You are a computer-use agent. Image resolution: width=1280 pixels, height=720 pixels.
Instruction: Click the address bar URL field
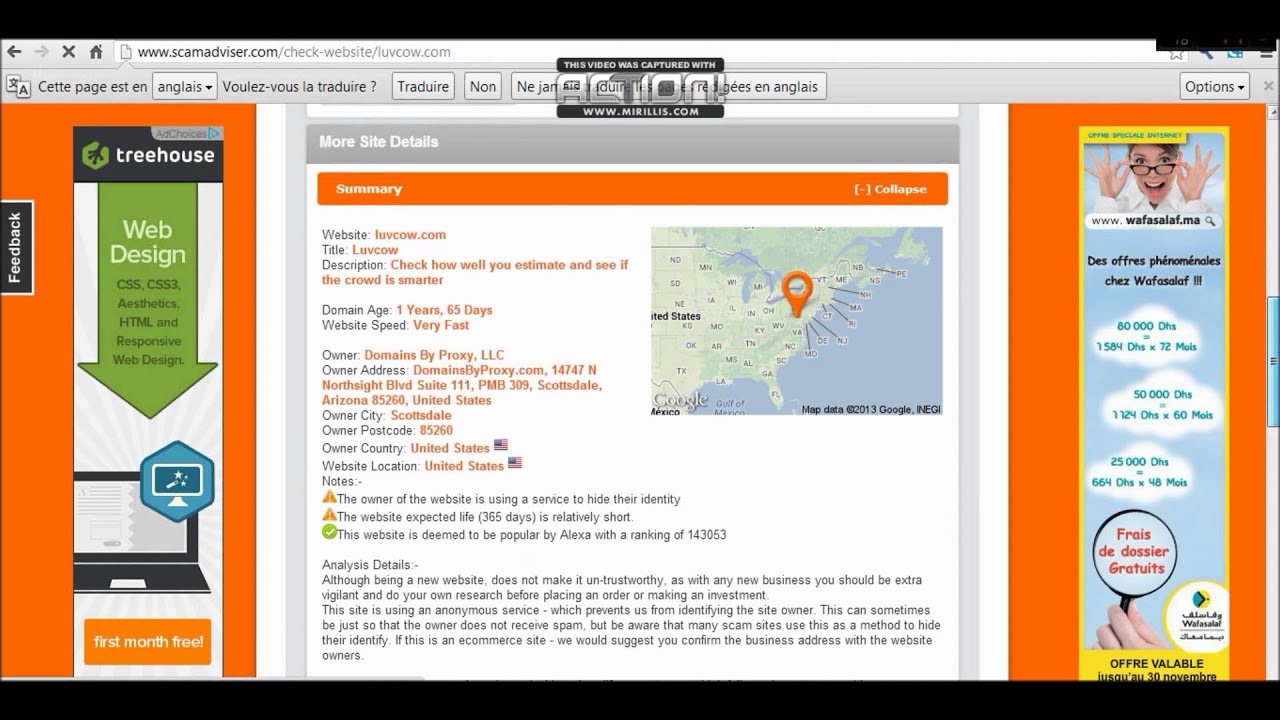(x=640, y=52)
